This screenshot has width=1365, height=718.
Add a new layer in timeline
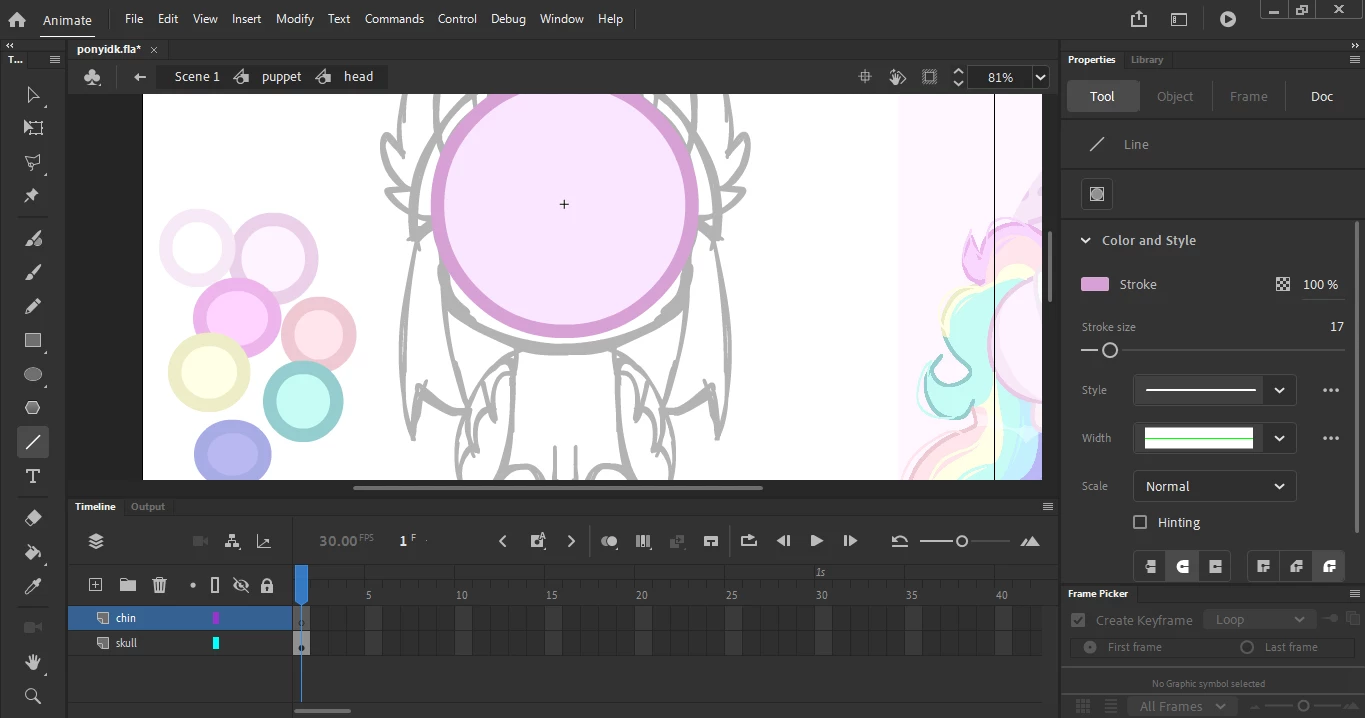coord(96,585)
